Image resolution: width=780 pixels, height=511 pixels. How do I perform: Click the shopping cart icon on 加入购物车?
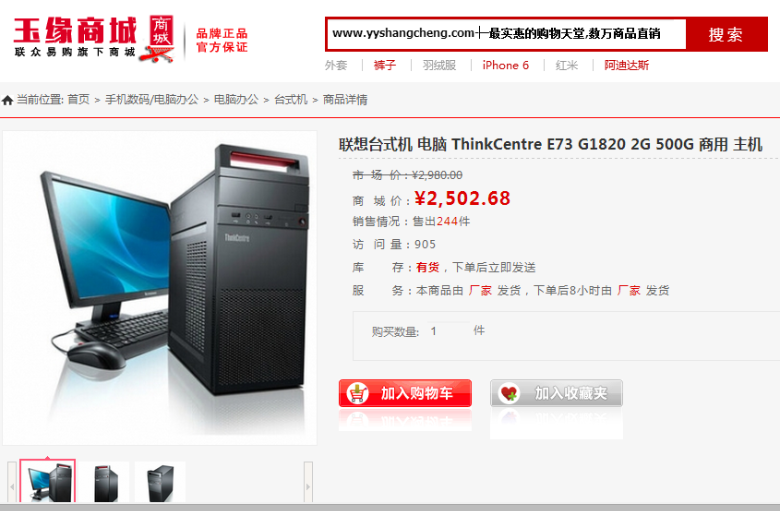357,394
